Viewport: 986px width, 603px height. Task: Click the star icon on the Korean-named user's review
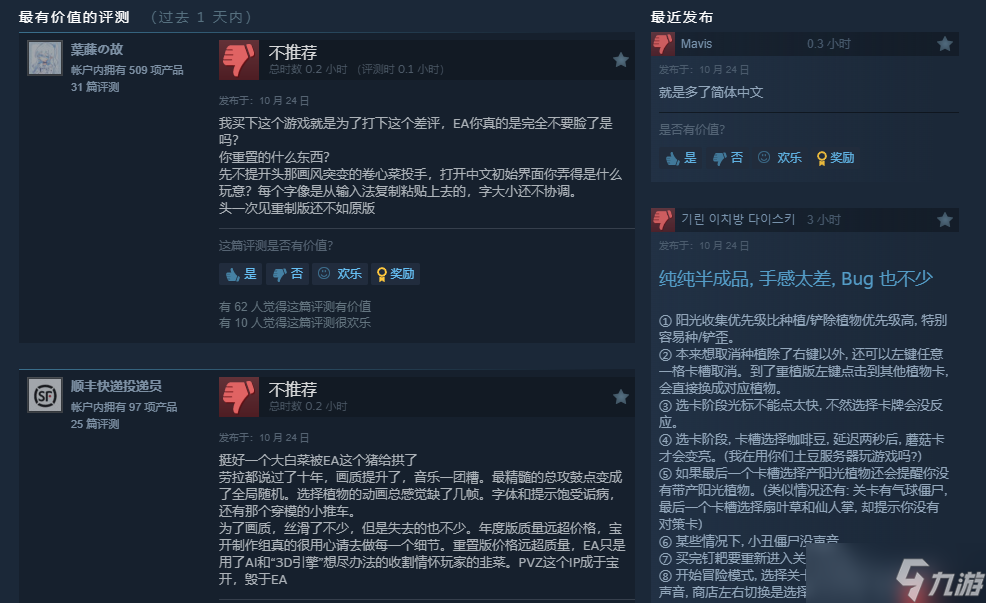944,219
